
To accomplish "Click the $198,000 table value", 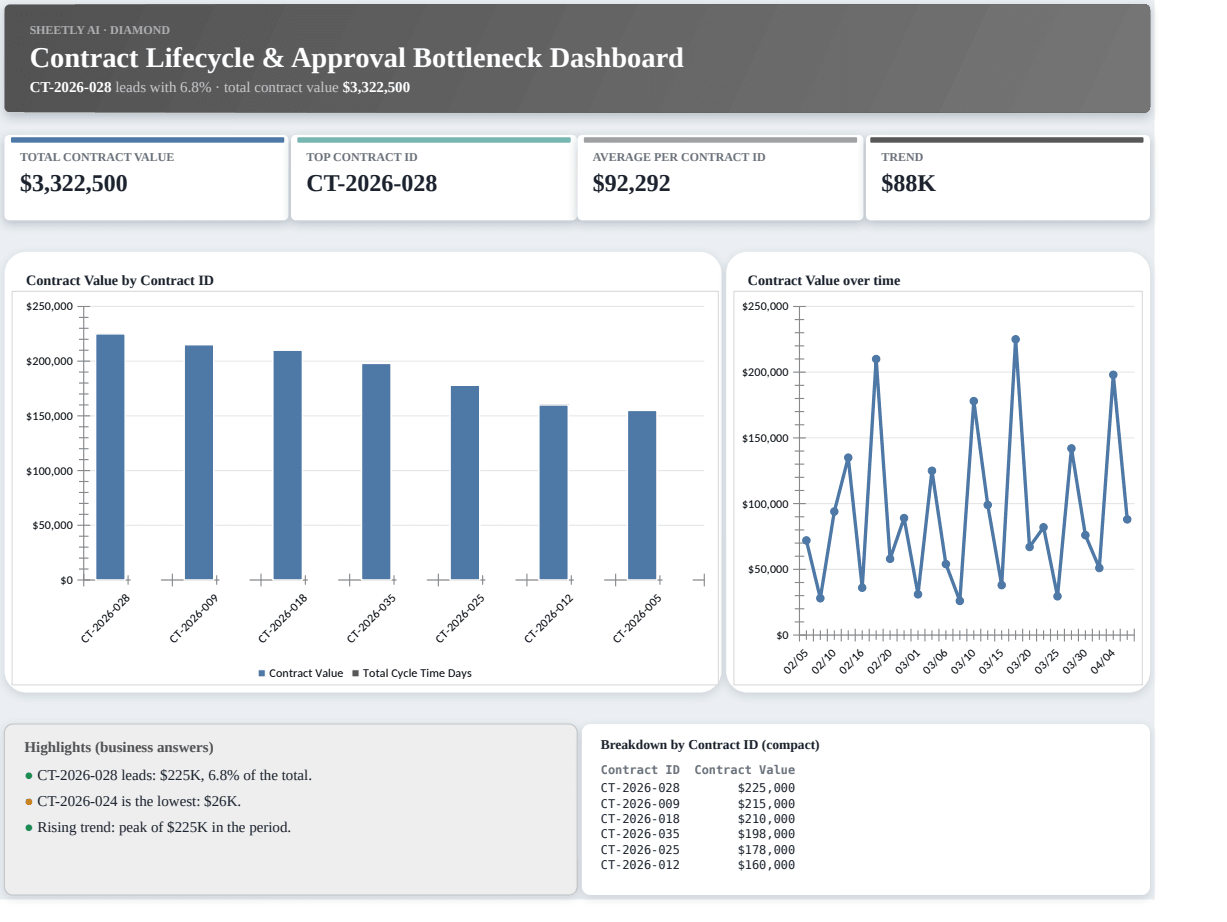I will coord(767,834).
